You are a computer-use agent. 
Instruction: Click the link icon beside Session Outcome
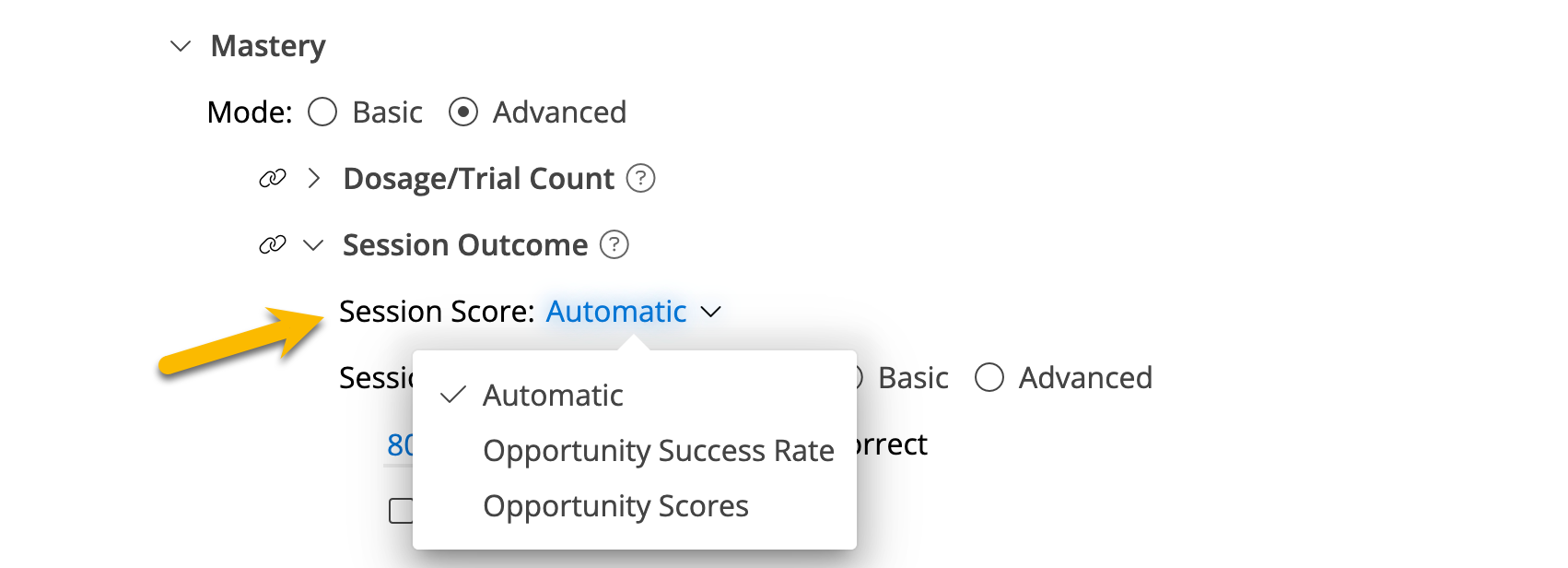coord(273,244)
